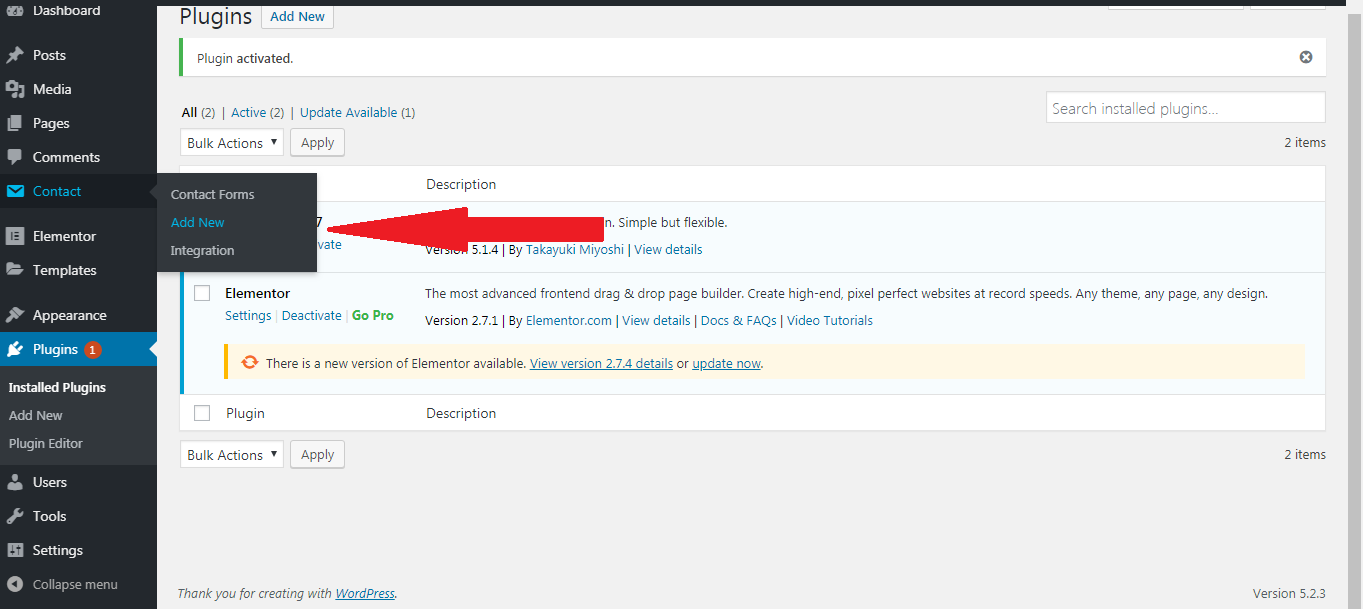The width and height of the screenshot is (1363, 609).
Task: Click View version 2.7.4 details link
Action: pyautogui.click(x=601, y=363)
